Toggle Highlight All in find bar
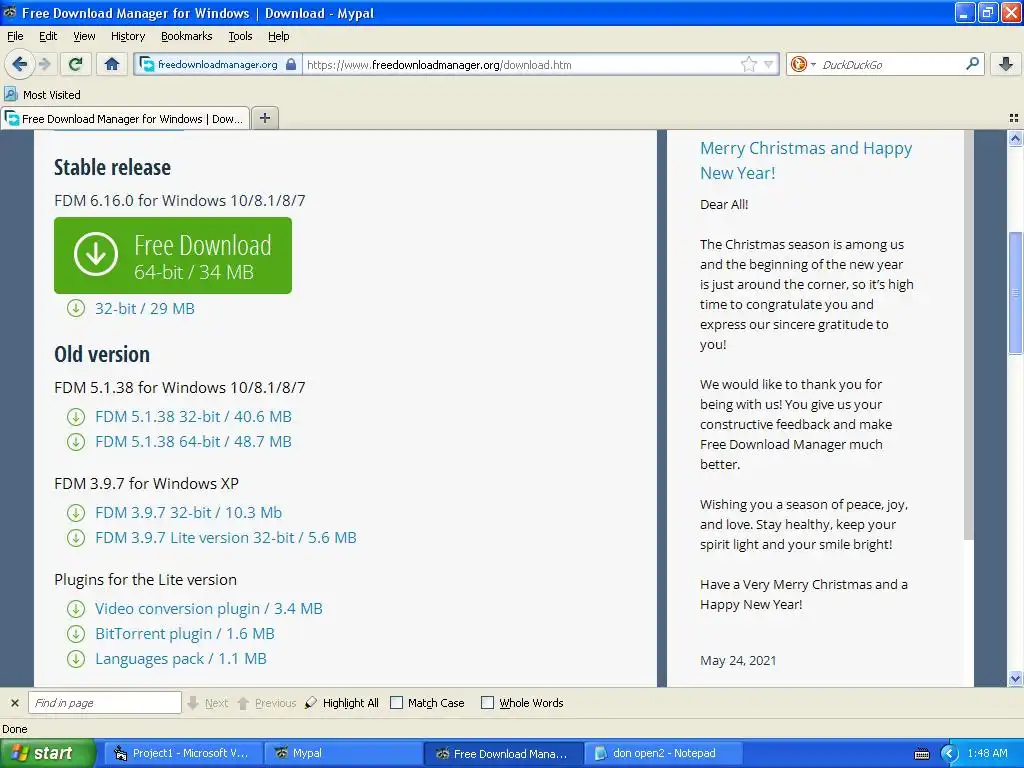 pyautogui.click(x=342, y=703)
